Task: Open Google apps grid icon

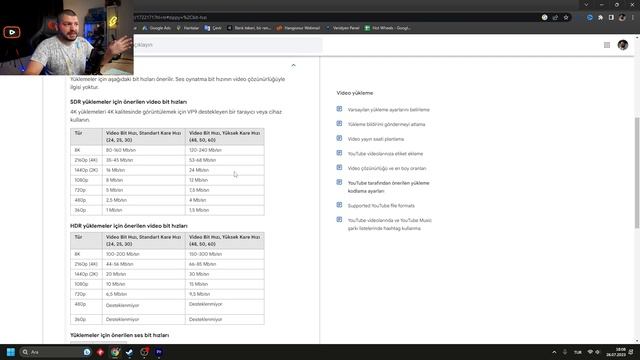Action: pyautogui.click(x=607, y=45)
